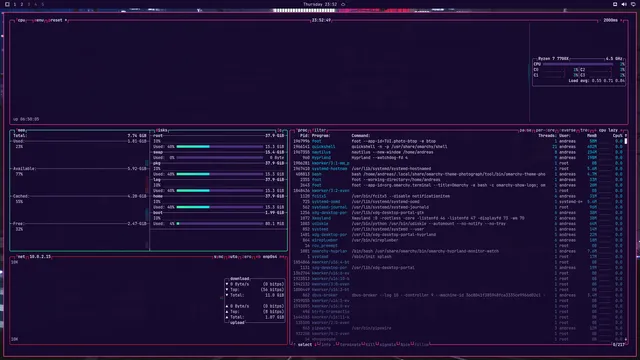Click the User column header
This screenshot has width=640, height=360.
[x=565, y=136]
